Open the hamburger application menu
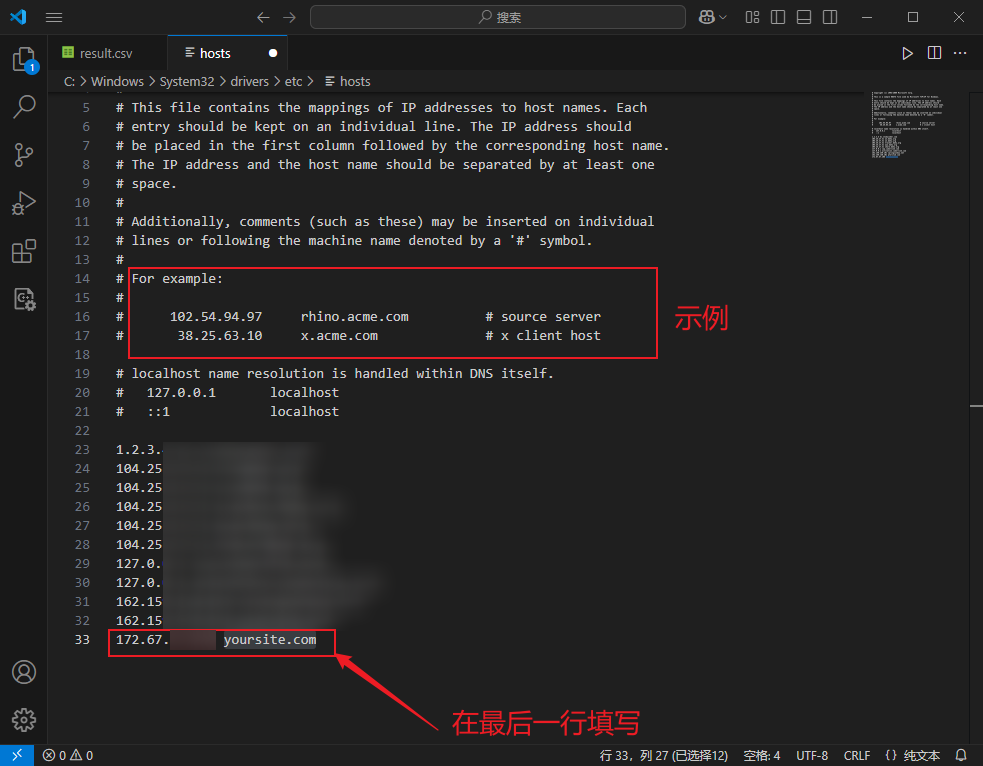The height and width of the screenshot is (766, 983). 54,17
